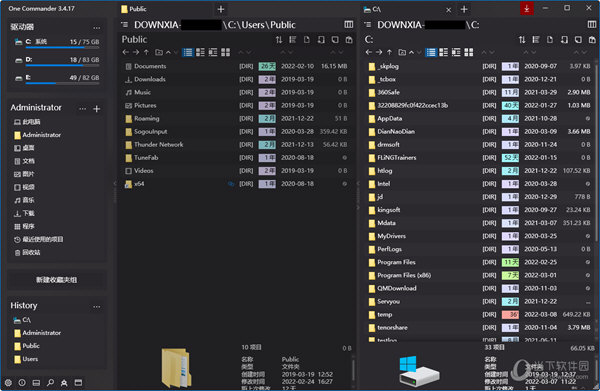Click the up chevron next to C: folder icon
This screenshot has height=391, width=600.
[411, 52]
